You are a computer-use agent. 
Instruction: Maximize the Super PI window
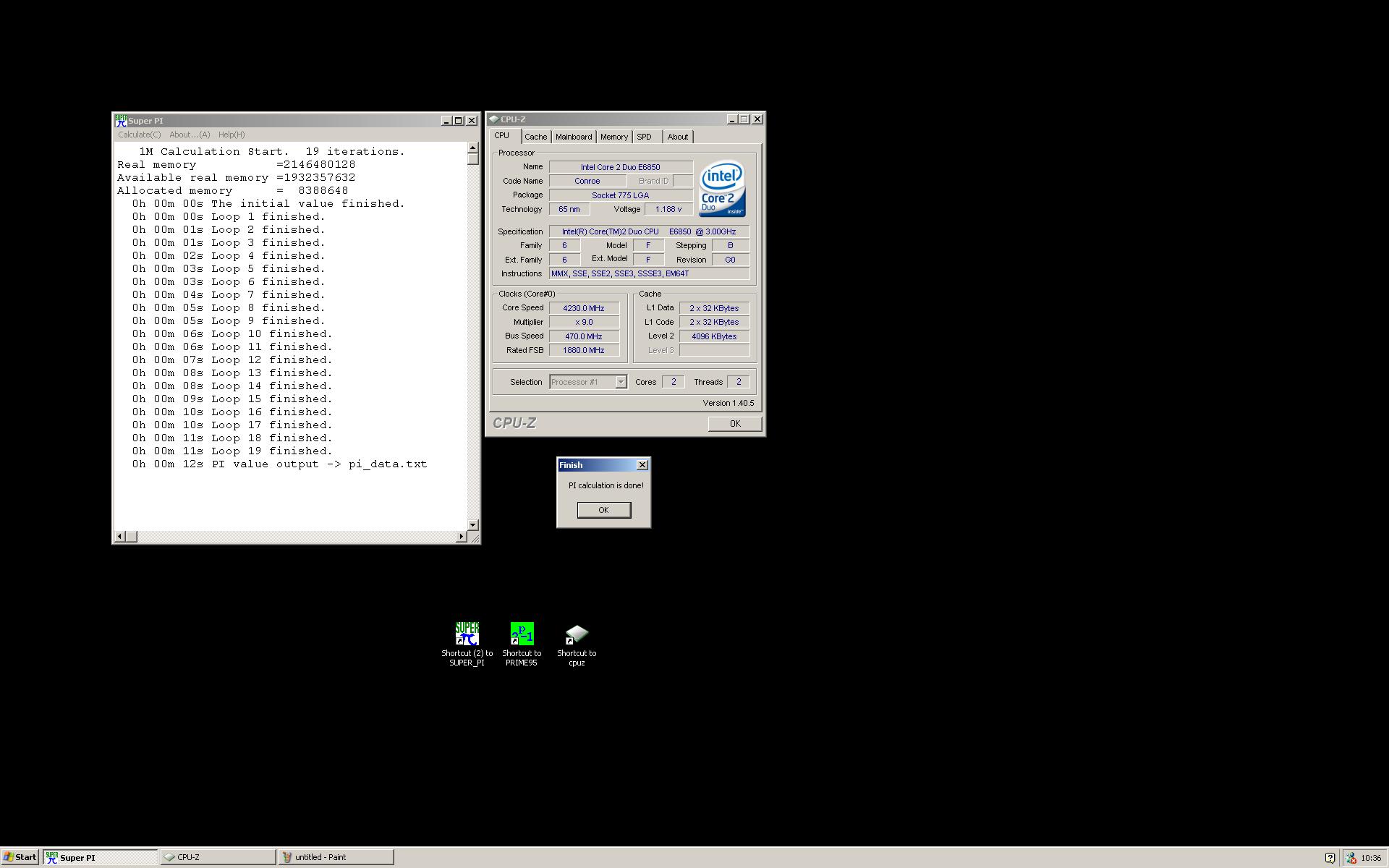tap(459, 121)
